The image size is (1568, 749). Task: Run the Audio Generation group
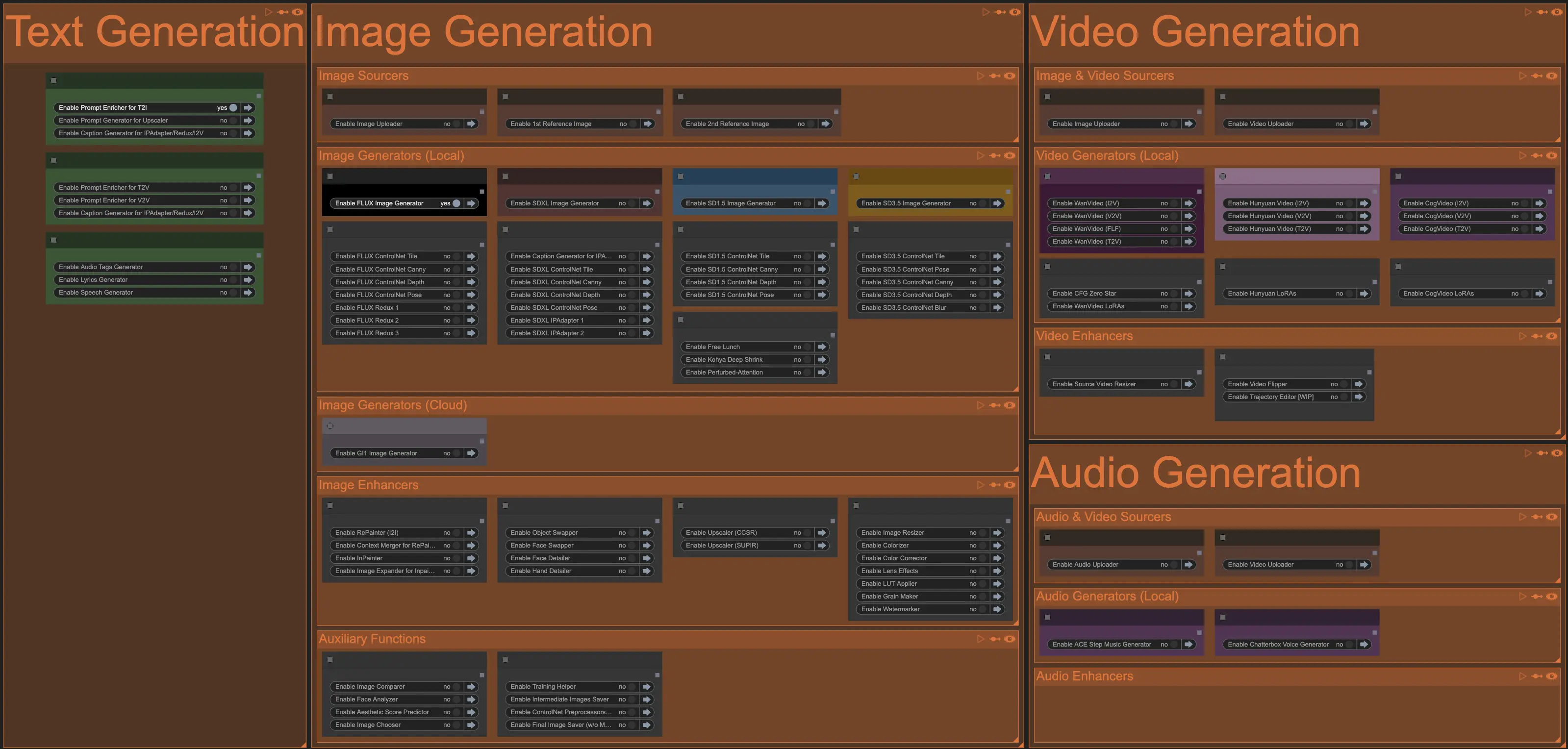(1528, 452)
